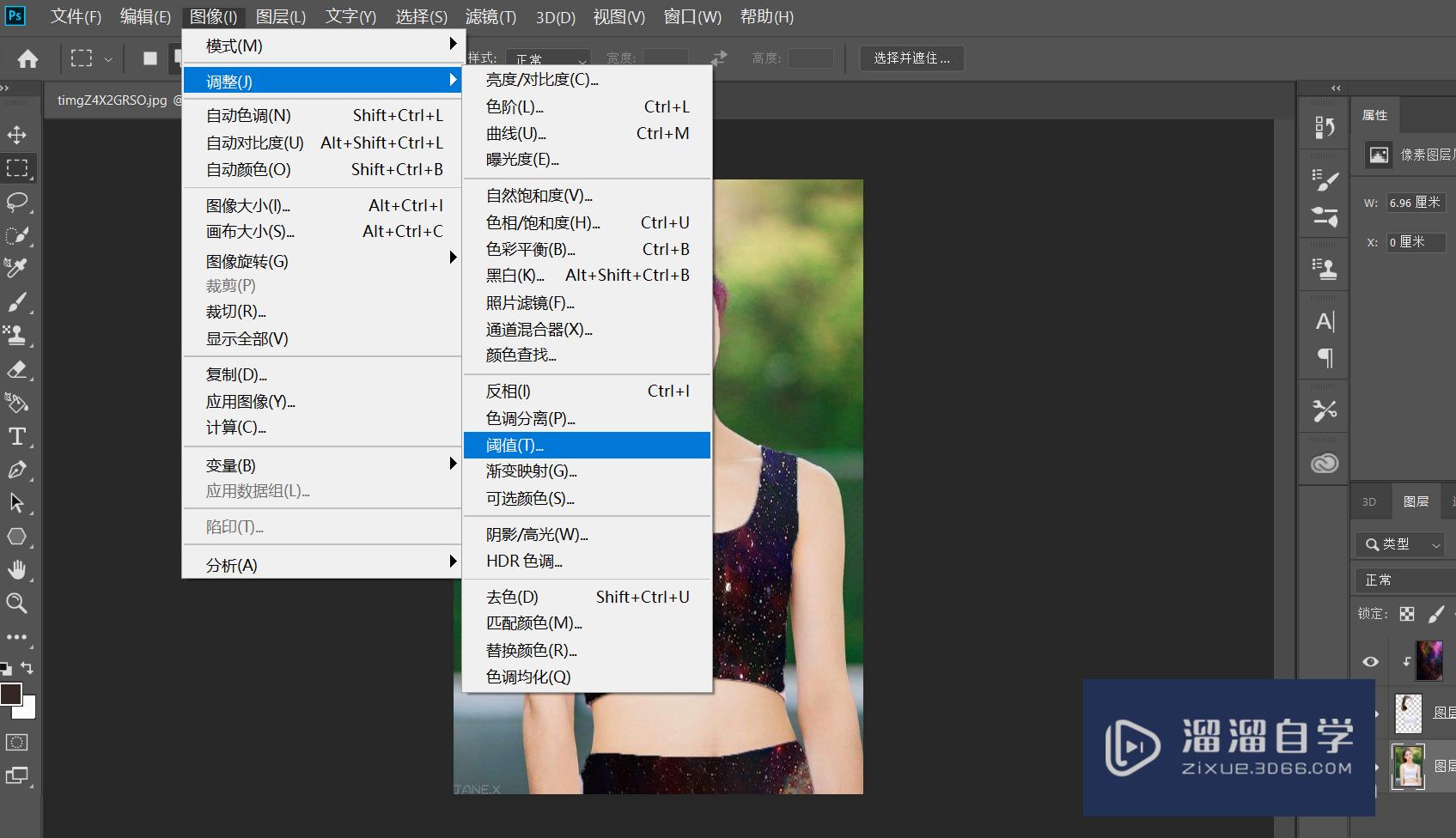
Task: Select the Polygon shape tool
Action: click(16, 537)
